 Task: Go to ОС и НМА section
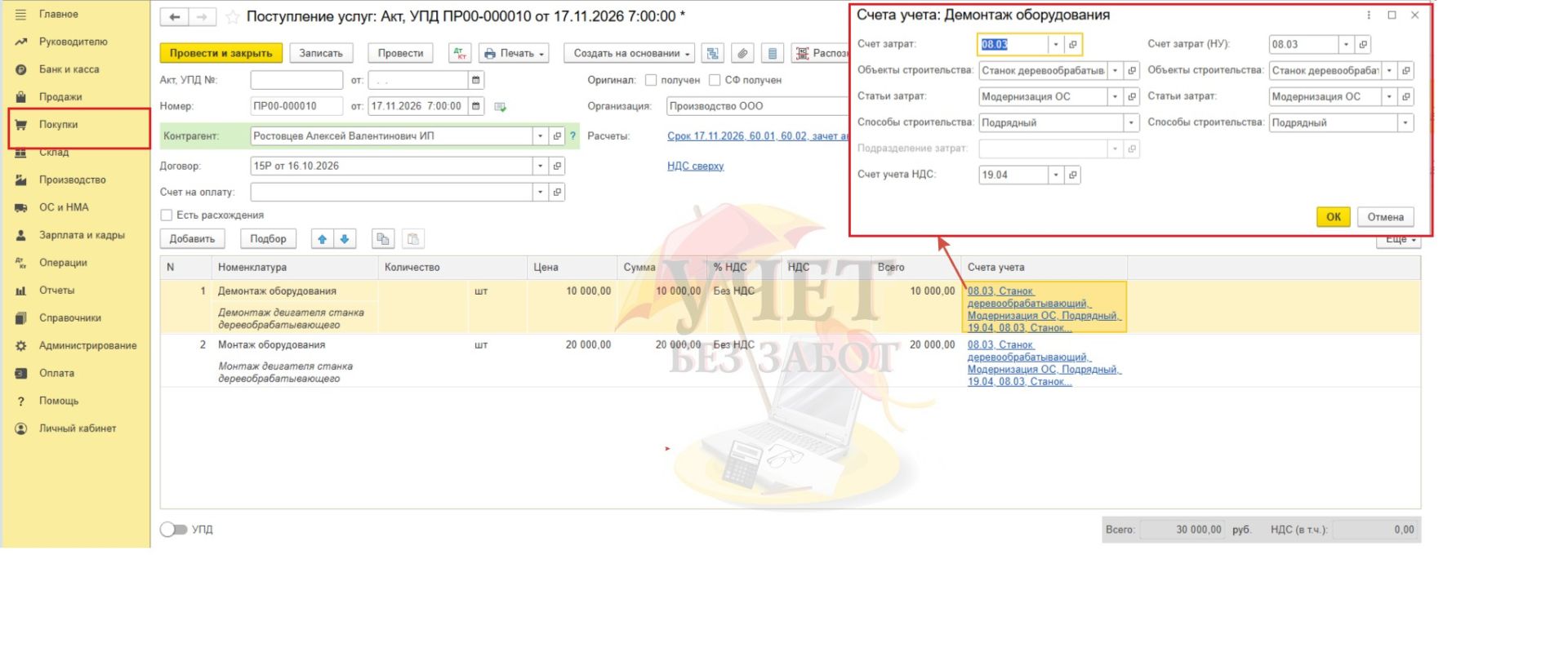tap(78, 207)
